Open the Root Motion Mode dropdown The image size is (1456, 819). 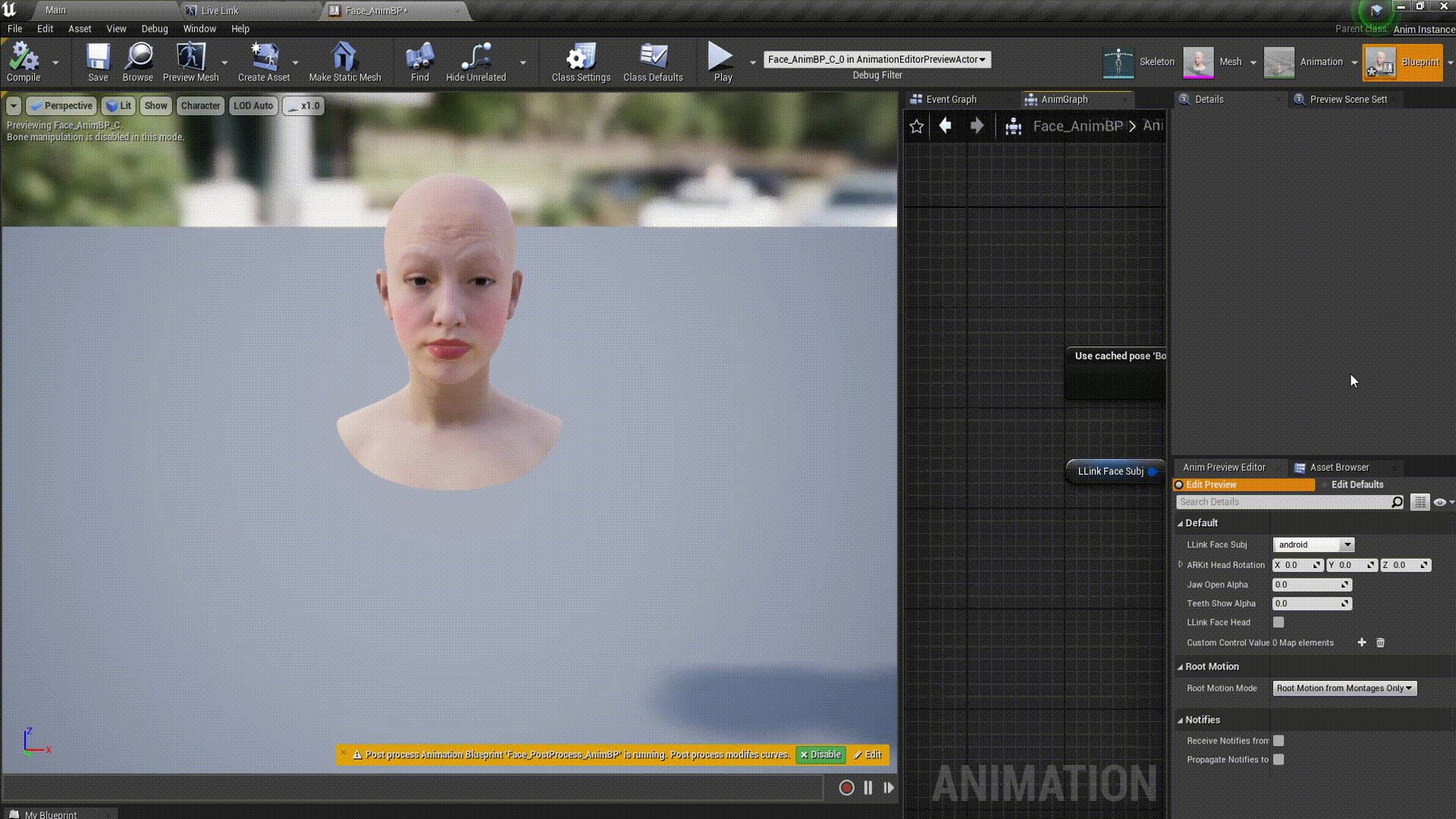pos(1344,689)
